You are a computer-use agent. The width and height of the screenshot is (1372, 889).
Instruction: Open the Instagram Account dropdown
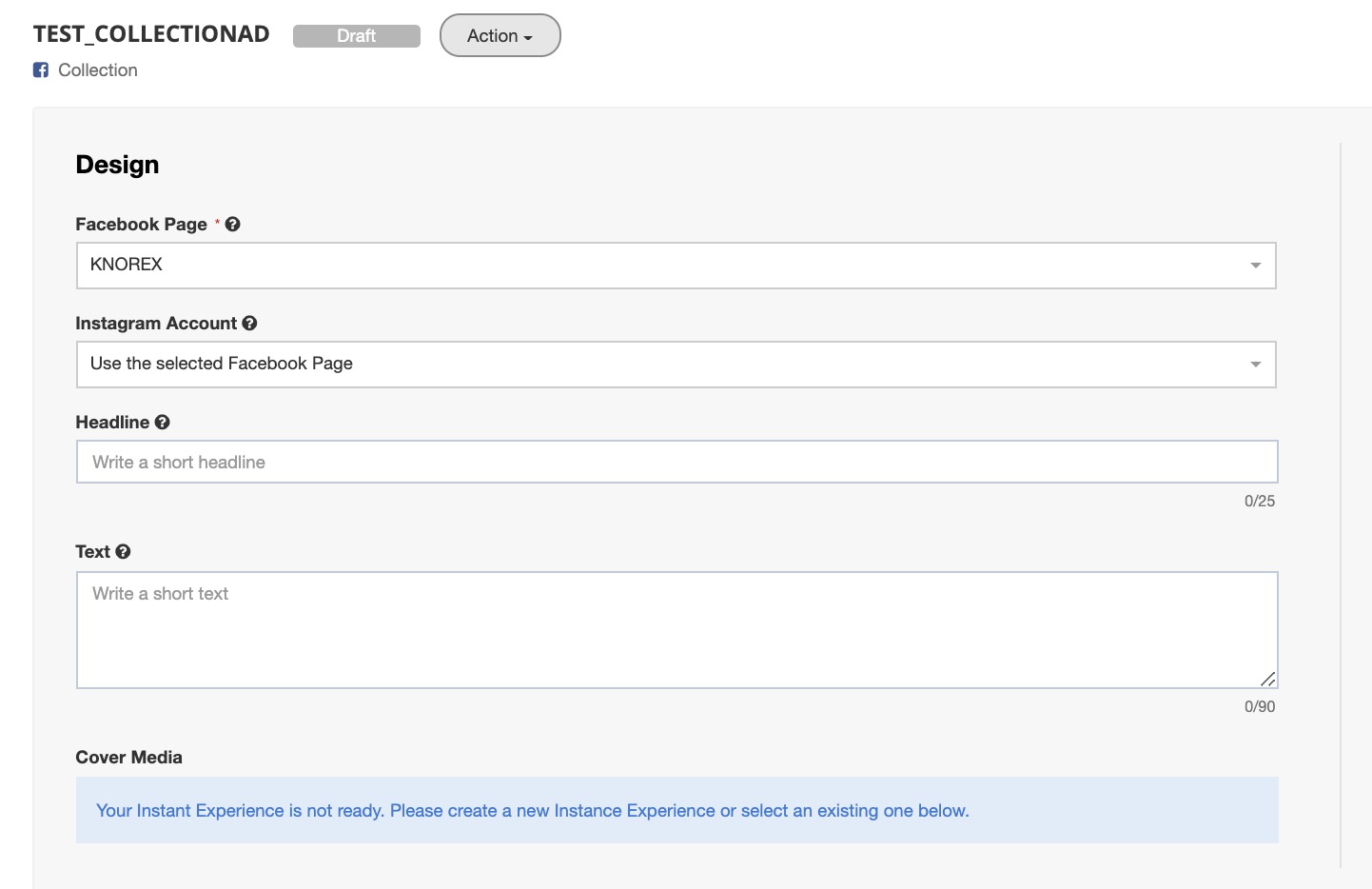pos(676,365)
